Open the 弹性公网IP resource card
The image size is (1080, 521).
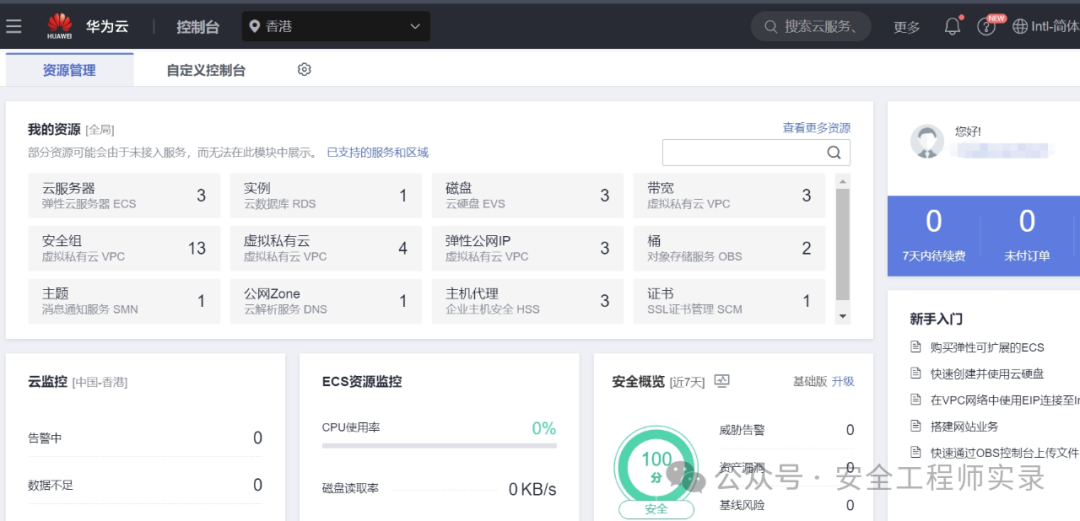click(528, 248)
